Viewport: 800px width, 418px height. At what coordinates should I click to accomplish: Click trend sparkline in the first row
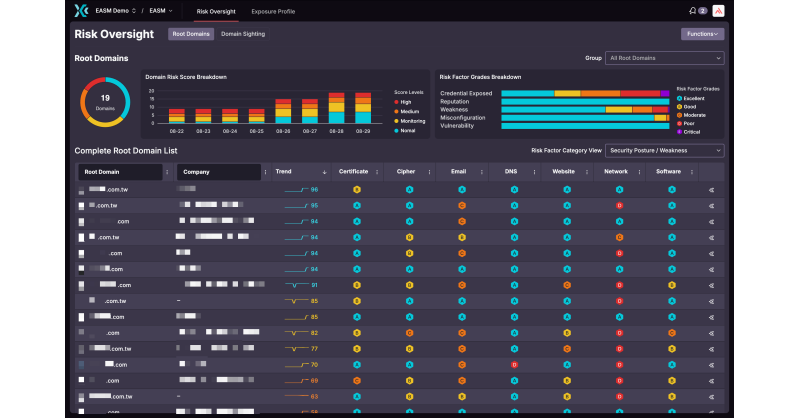point(296,189)
